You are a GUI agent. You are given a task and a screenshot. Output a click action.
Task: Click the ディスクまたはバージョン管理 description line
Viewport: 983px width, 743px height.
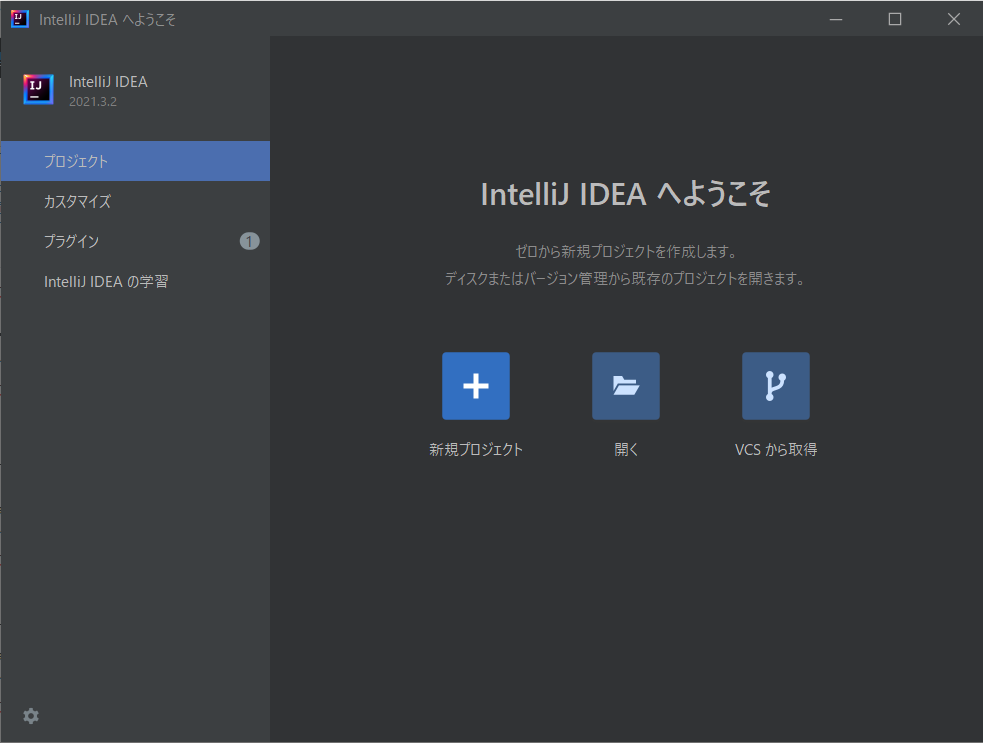tap(626, 278)
